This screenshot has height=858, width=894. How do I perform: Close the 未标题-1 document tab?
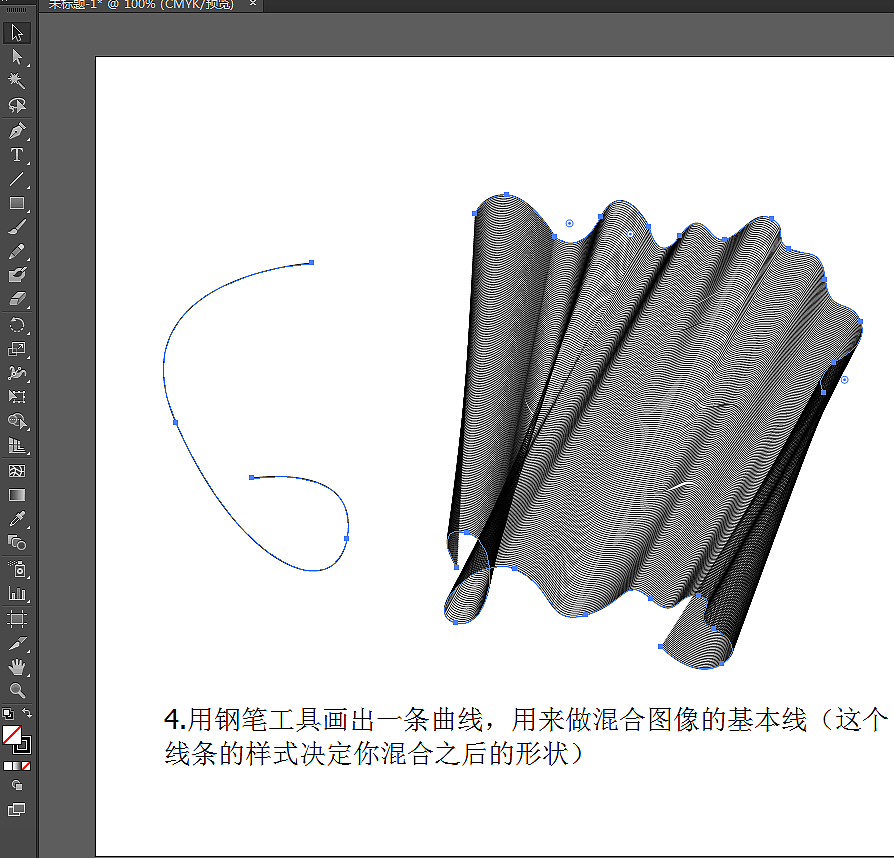click(x=253, y=3)
